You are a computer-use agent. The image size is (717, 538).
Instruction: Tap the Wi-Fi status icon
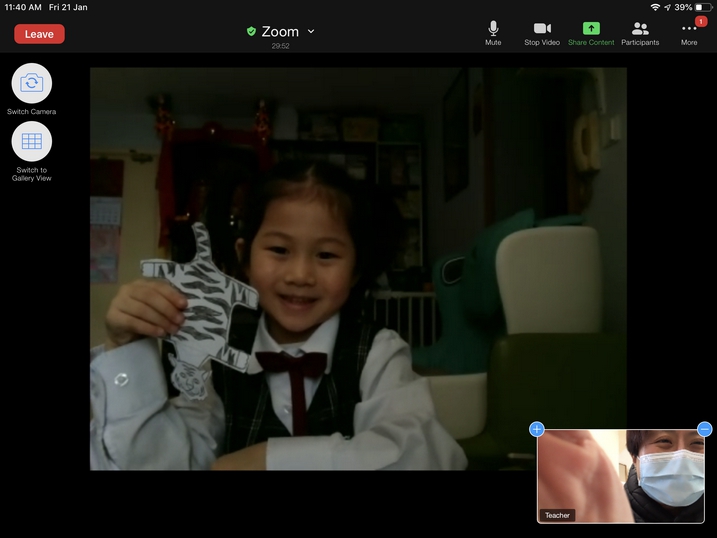click(655, 7)
